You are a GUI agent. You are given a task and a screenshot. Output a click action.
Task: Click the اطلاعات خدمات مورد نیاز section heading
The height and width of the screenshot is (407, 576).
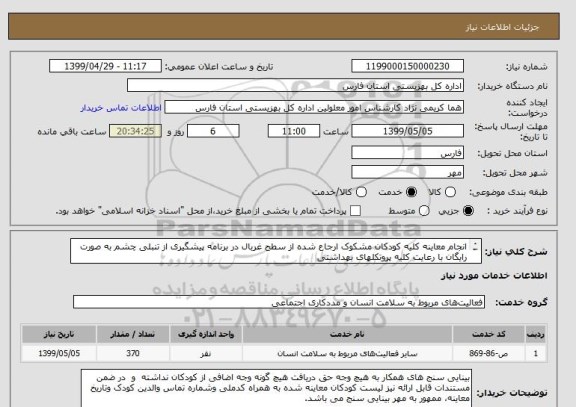point(494,276)
